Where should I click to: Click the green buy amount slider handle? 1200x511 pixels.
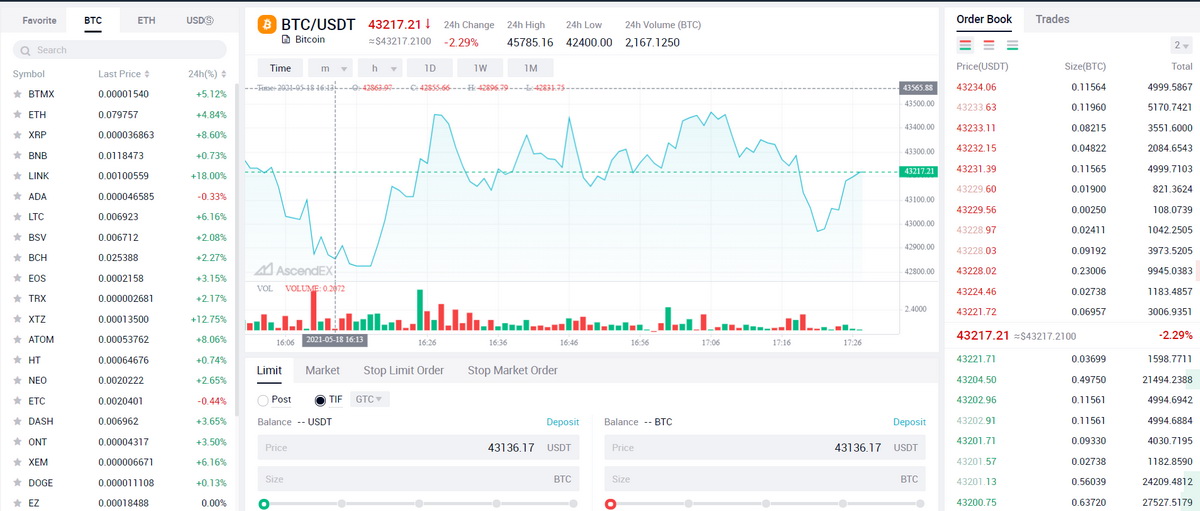[x=264, y=504]
